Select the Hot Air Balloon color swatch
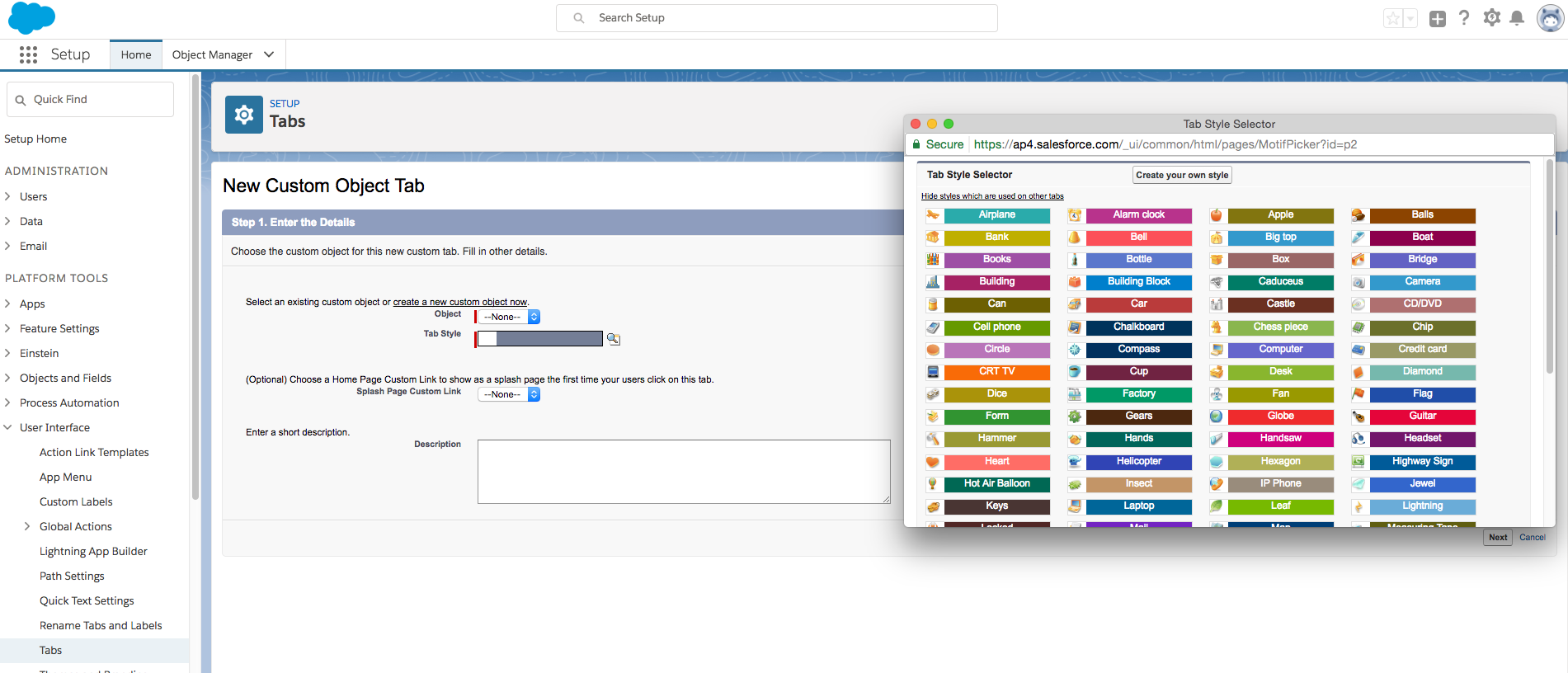 (997, 484)
